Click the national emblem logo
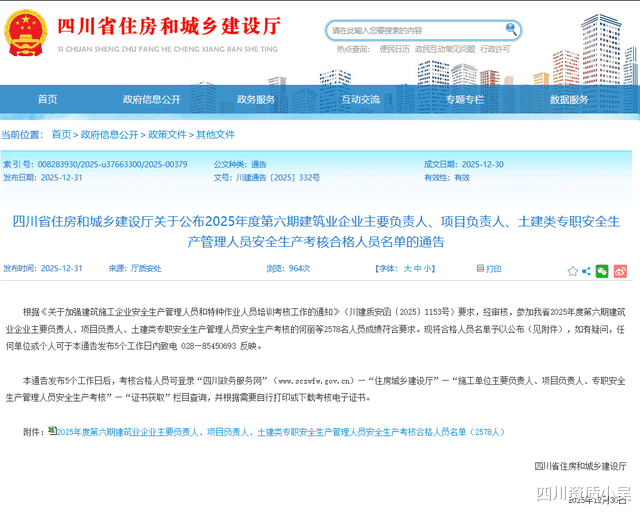 tap(25, 33)
